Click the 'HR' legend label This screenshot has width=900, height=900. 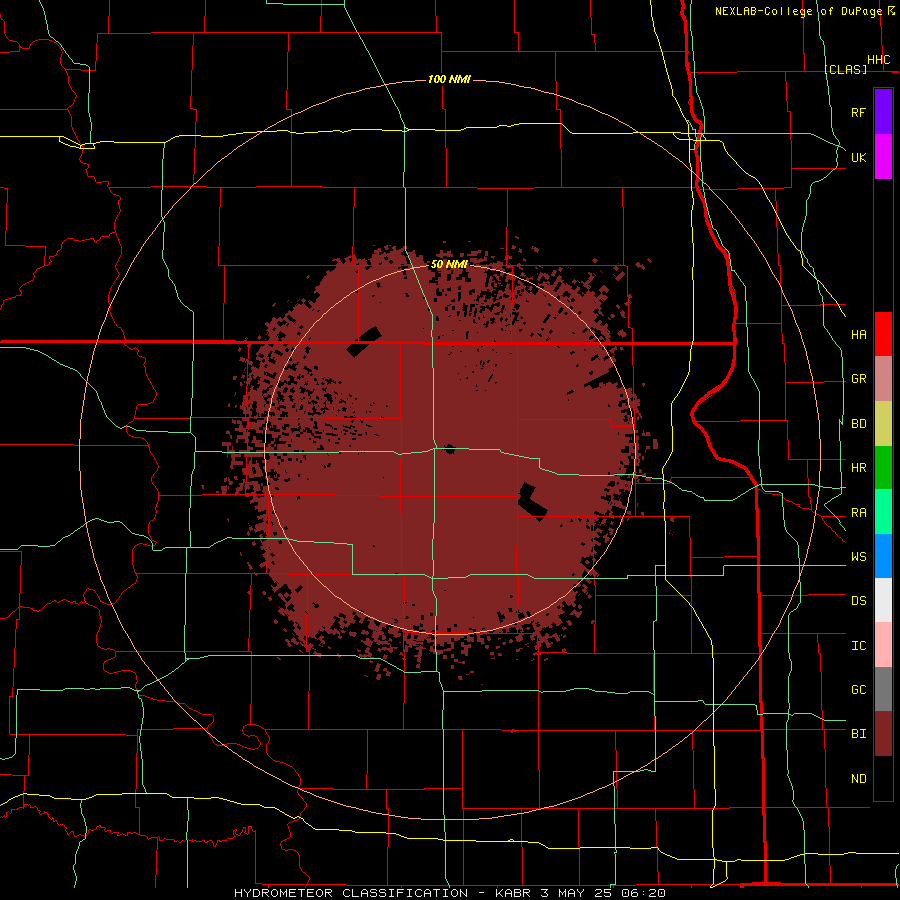(x=858, y=468)
